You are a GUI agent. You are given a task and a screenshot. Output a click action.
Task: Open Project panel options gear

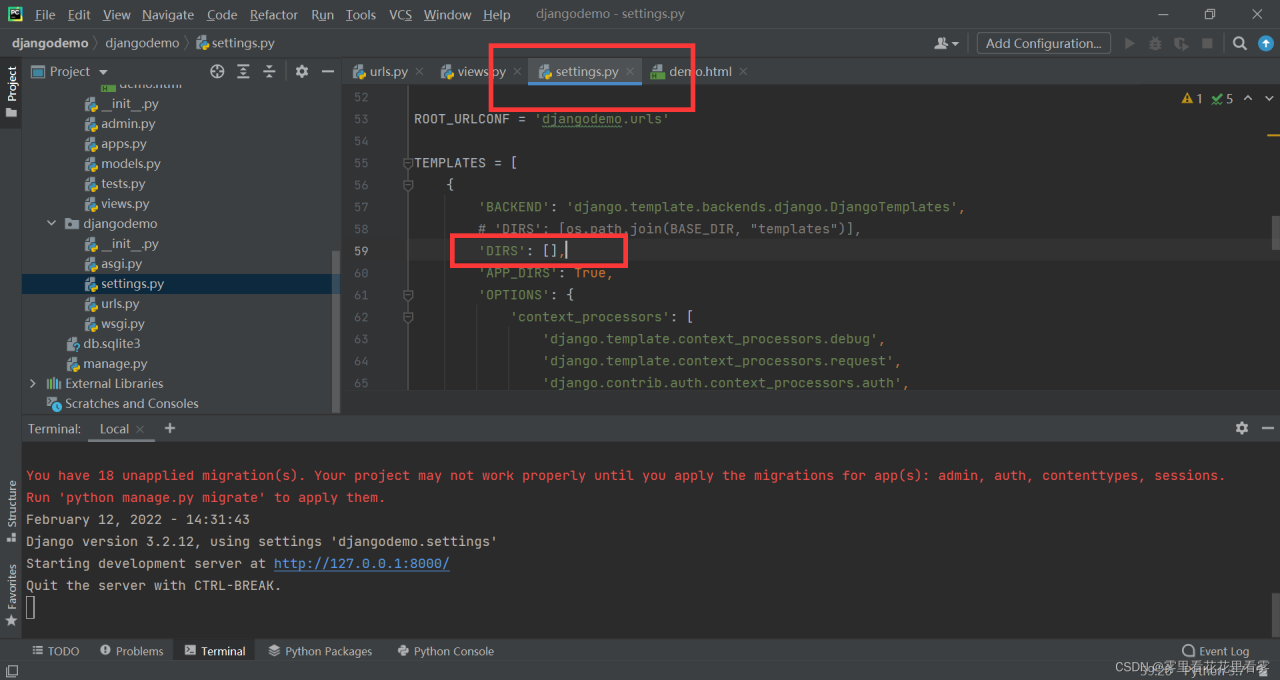click(302, 71)
